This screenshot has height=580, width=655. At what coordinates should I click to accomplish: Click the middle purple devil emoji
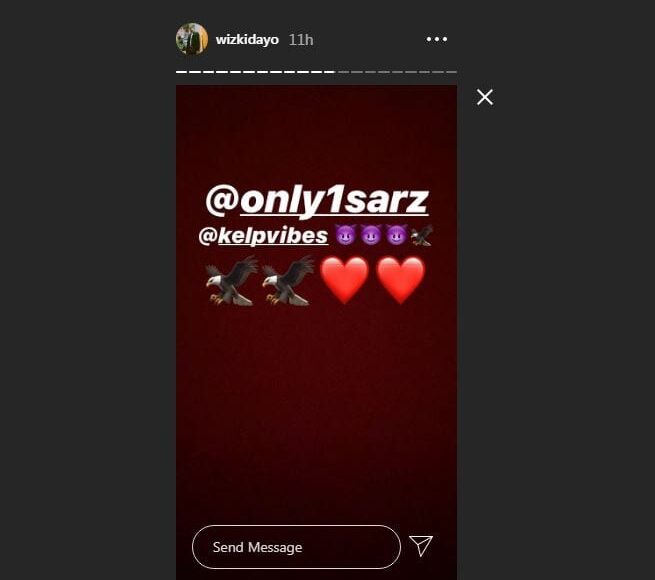coord(371,234)
